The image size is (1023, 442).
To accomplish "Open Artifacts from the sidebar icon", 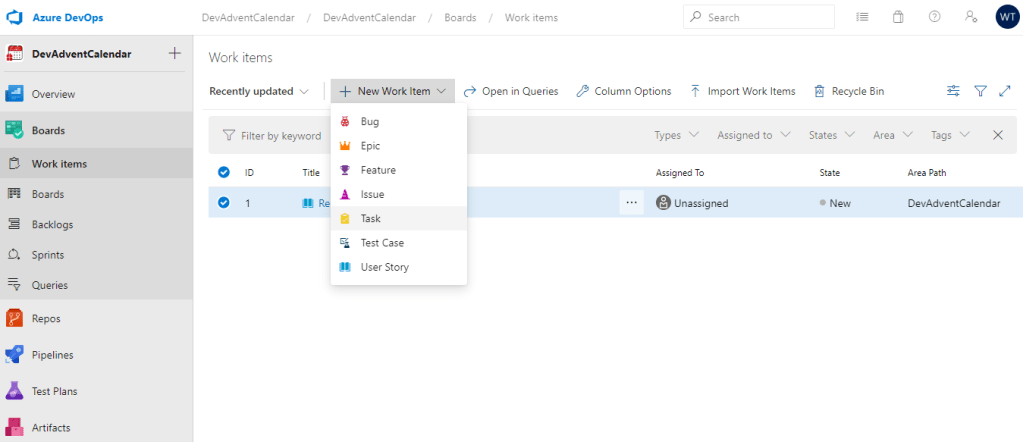I will coord(14,427).
